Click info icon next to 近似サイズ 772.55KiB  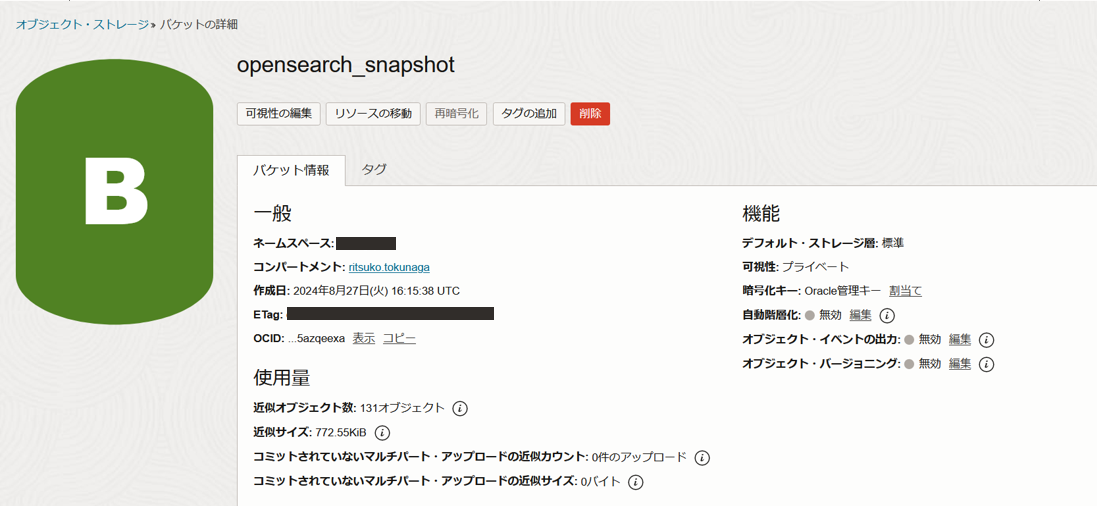pyautogui.click(x=382, y=433)
